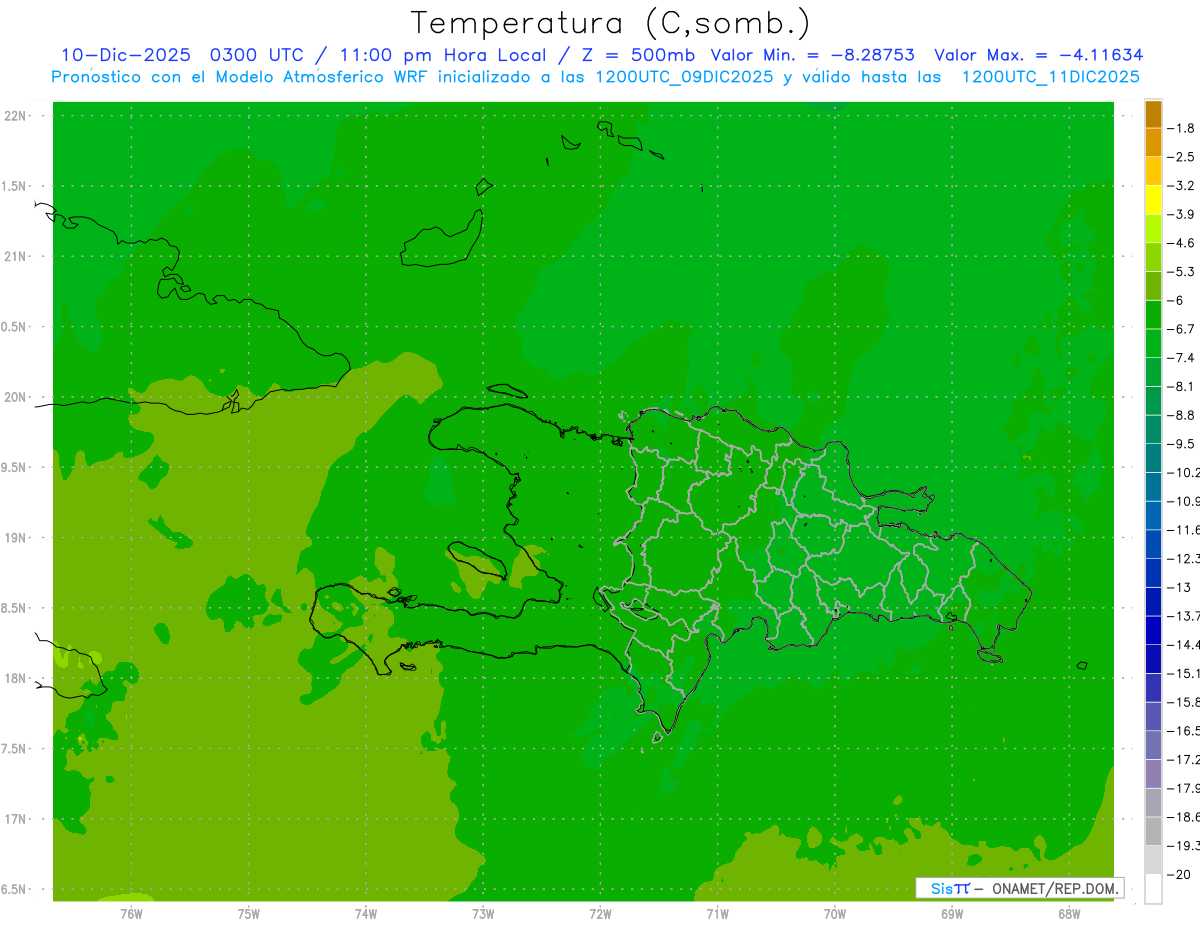This screenshot has width=1200, height=927.
Task: Click the "69W" longitude label
Action: [952, 913]
